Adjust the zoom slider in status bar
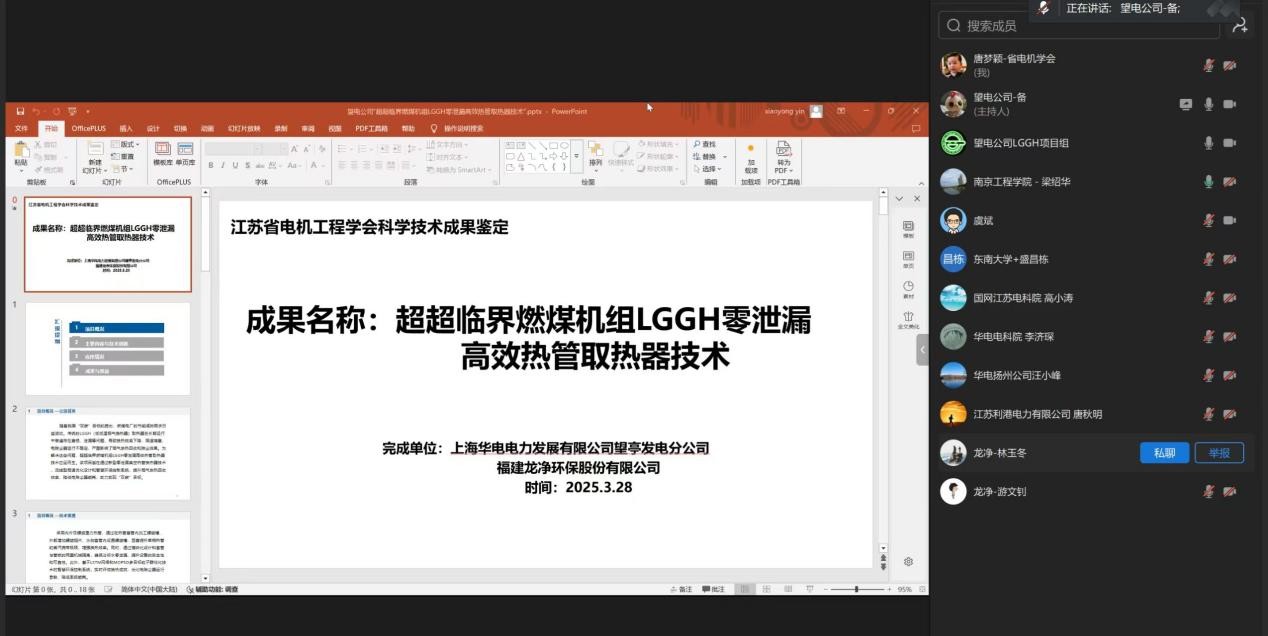Image resolution: width=1268 pixels, height=636 pixels. coord(856,590)
